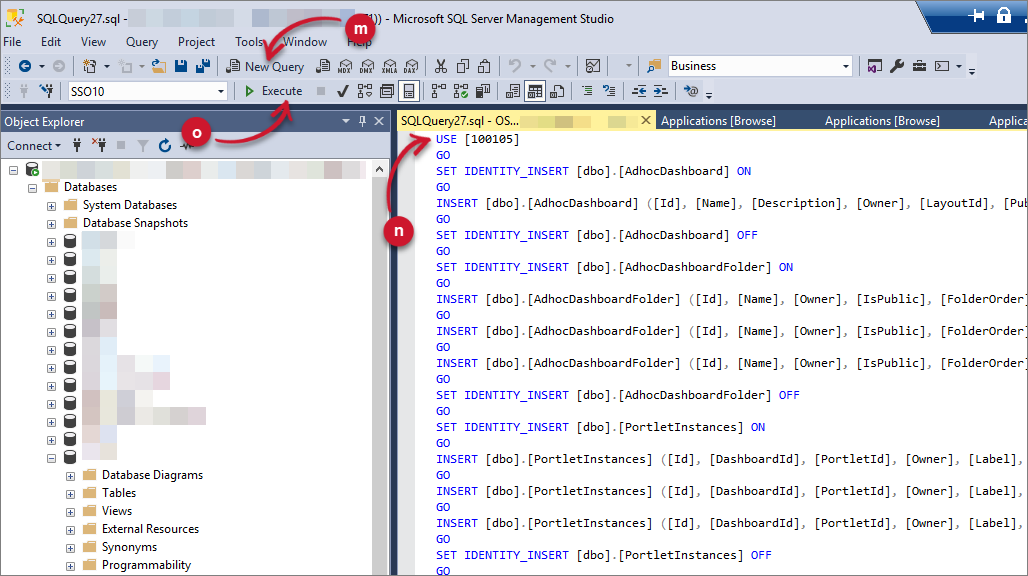The height and width of the screenshot is (576, 1028).
Task: Enable results to grid mode
Action: 535,90
